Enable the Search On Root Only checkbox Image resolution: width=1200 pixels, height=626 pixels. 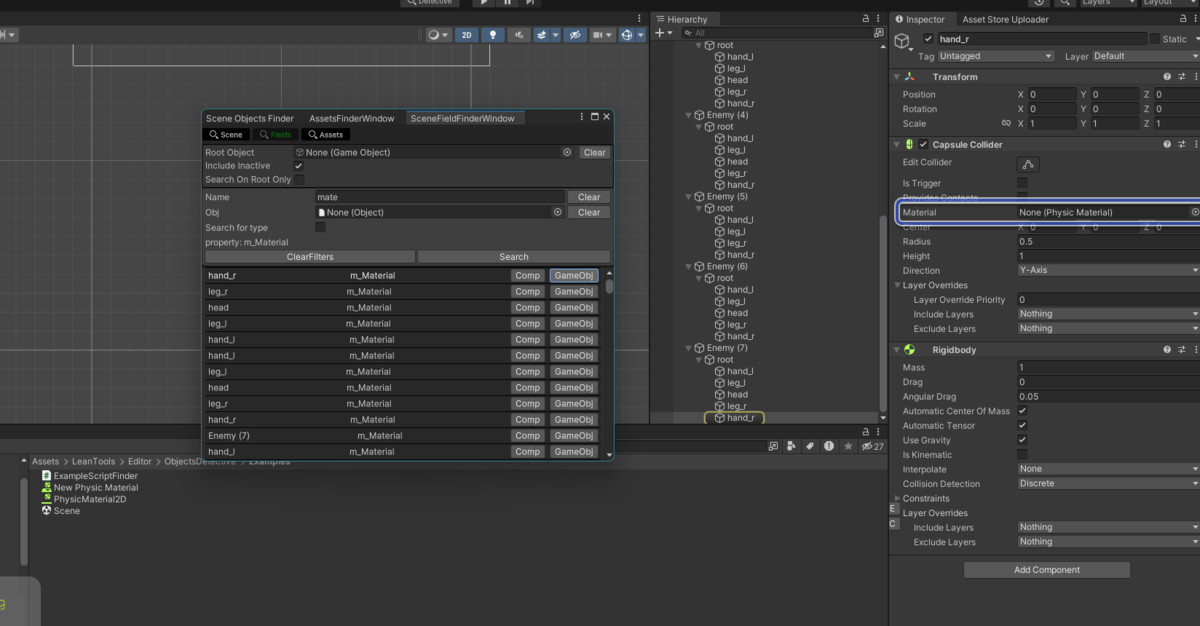coord(299,180)
